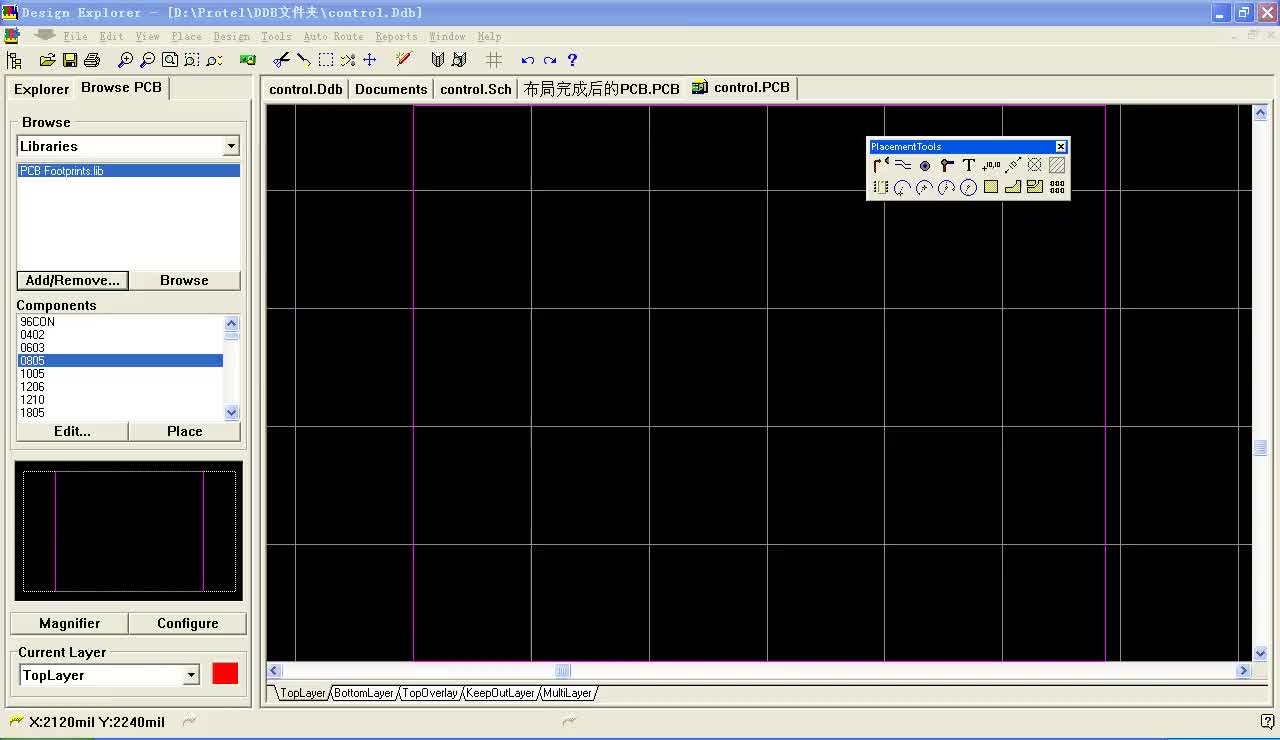Open the Documents tab
1280x740 pixels.
(391, 89)
